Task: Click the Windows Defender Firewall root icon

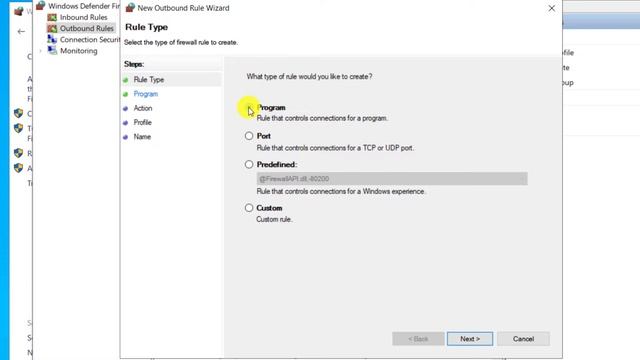Action: tap(40, 6)
